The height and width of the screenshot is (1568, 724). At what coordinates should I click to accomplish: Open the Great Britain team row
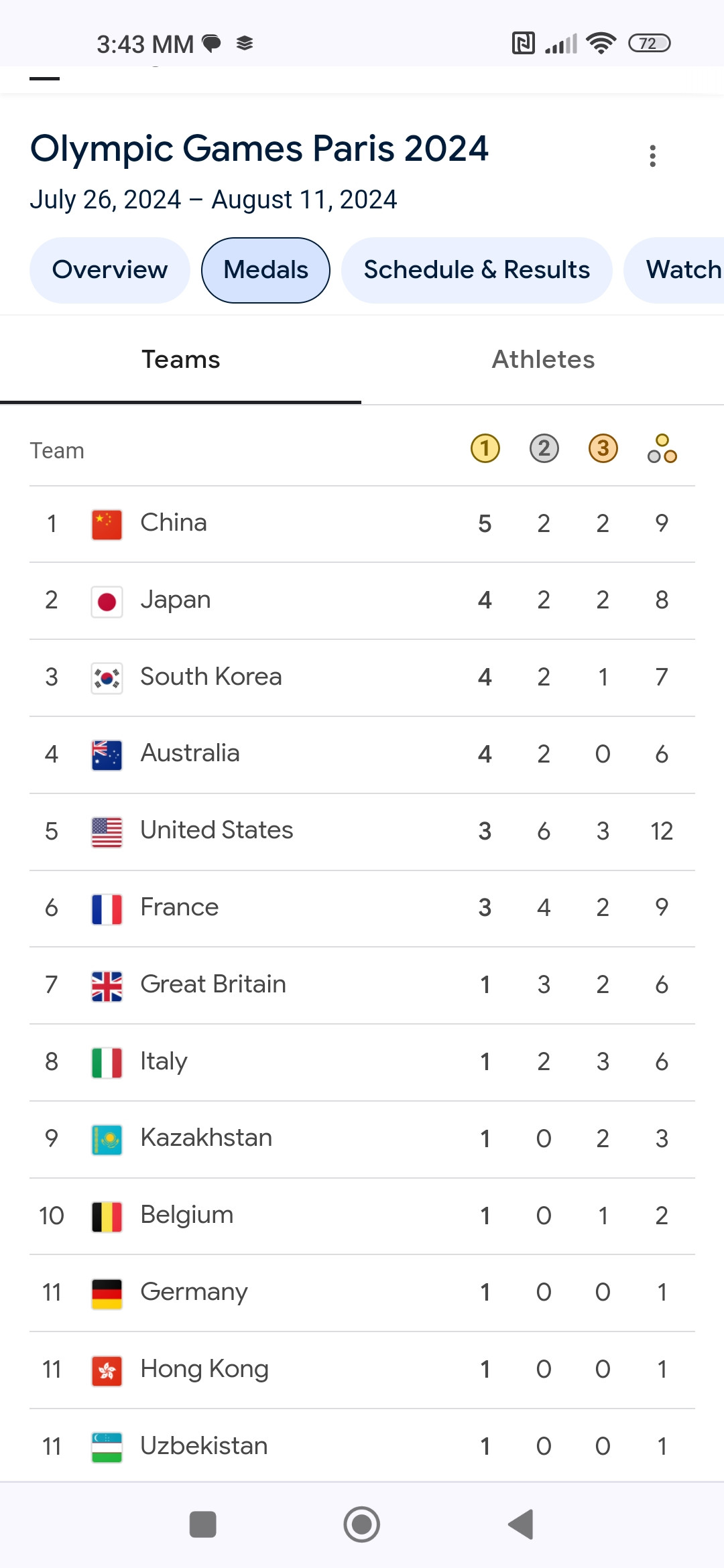point(362,985)
